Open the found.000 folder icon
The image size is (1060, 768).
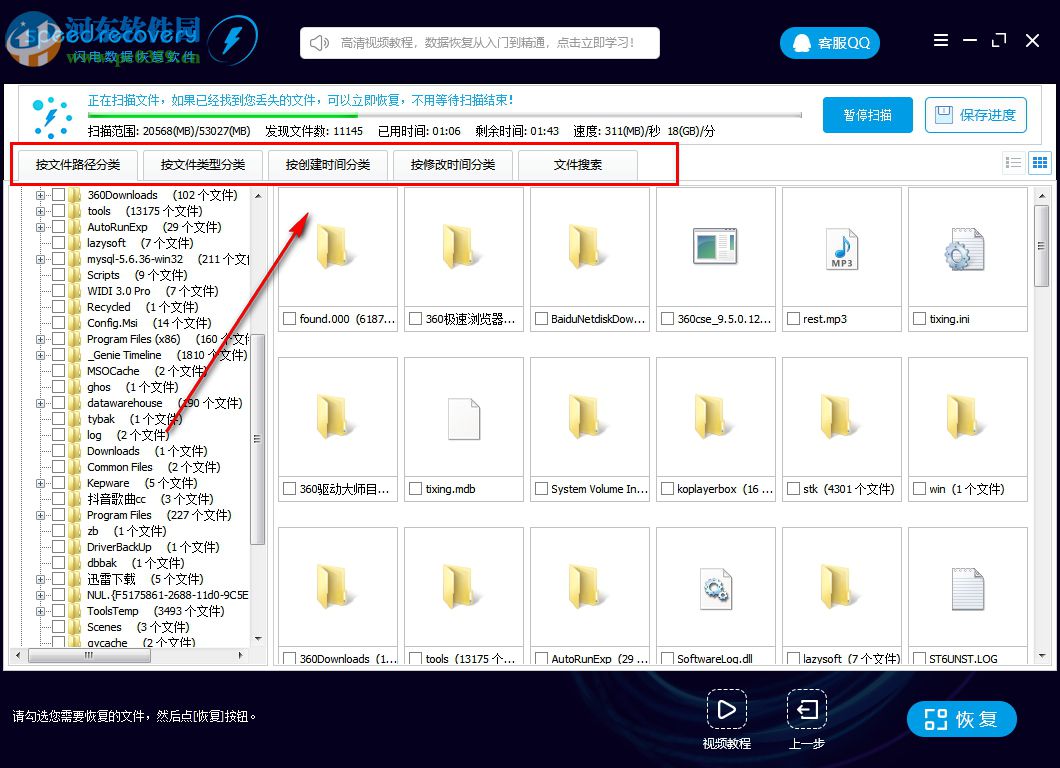click(333, 247)
